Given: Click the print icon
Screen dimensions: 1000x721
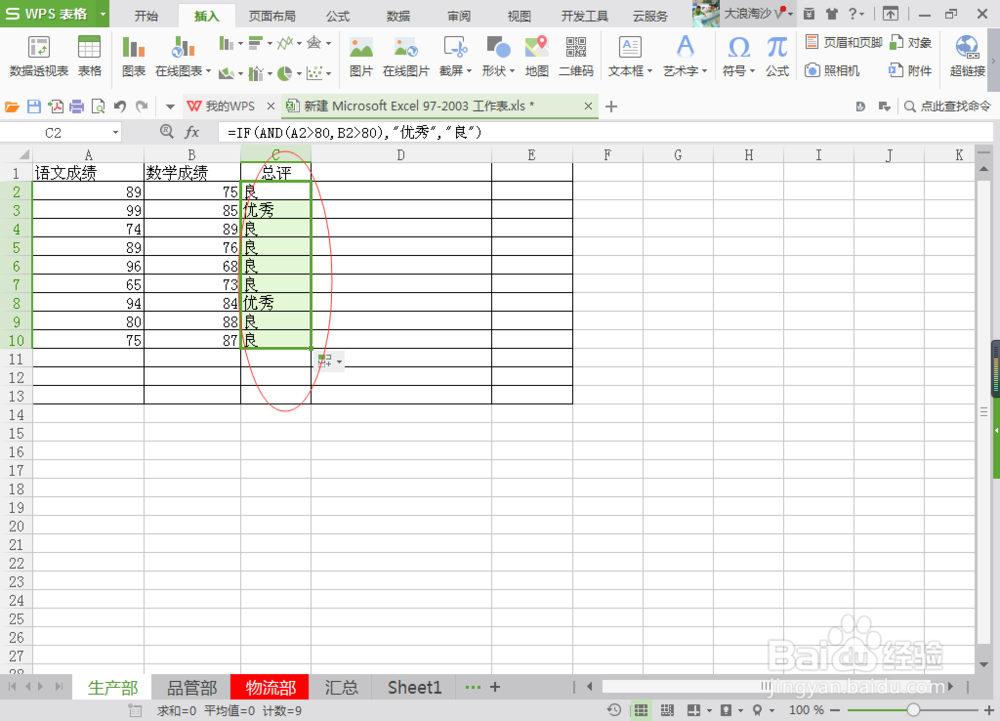Looking at the screenshot, I should pos(77,106).
